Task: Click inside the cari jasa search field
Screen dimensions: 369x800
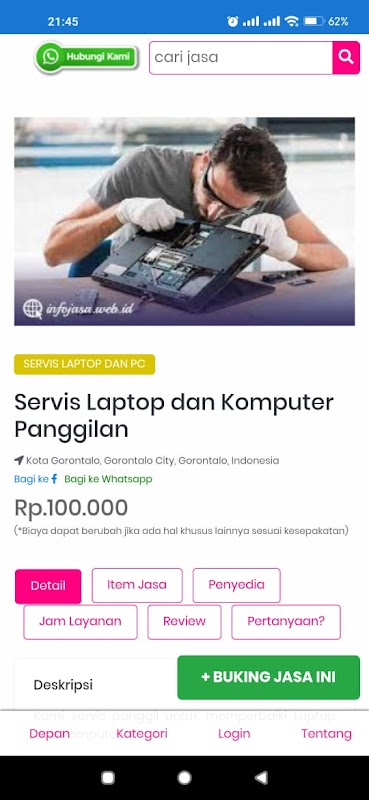Action: [241, 58]
